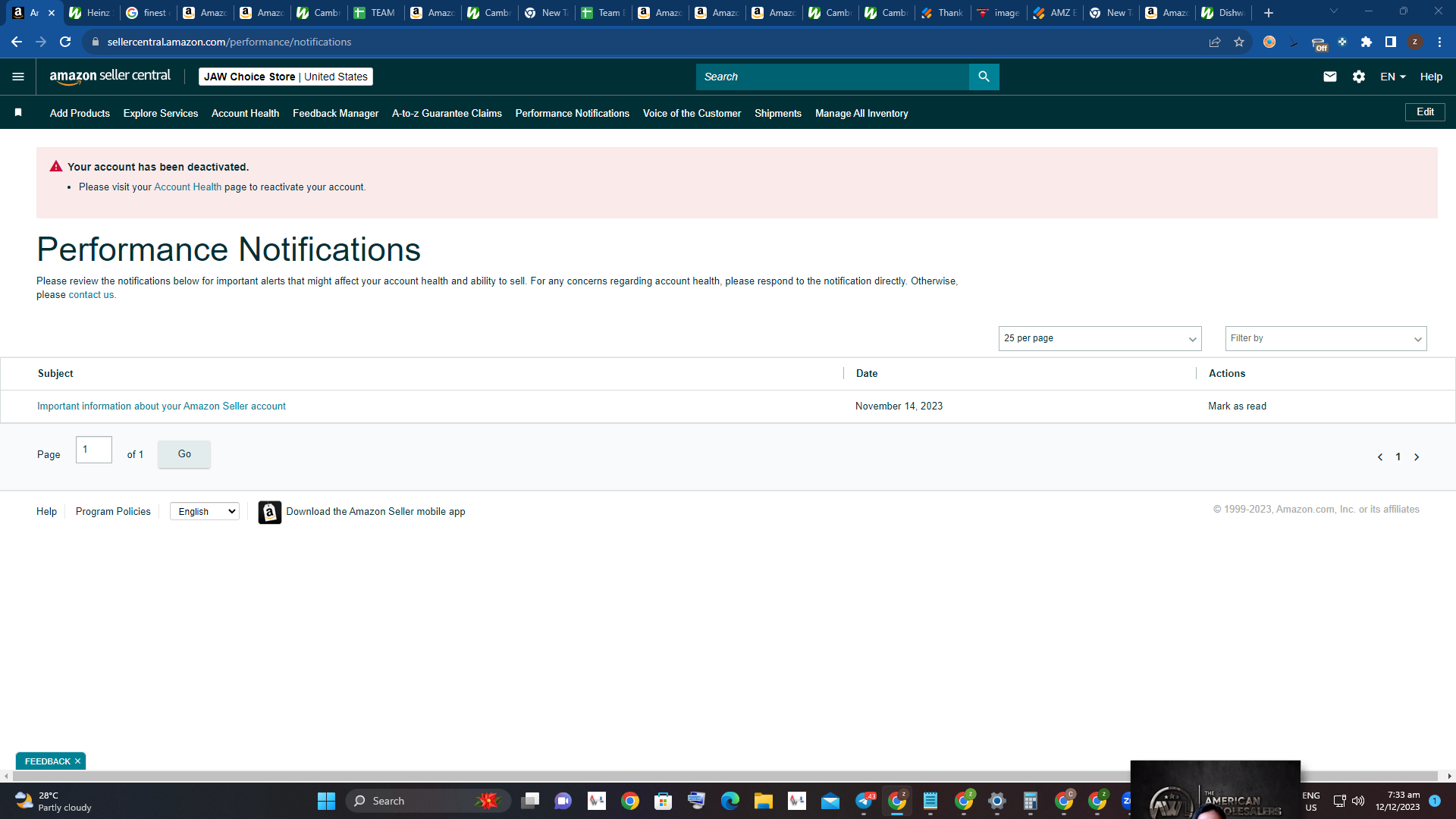Open the Seller Central hamburger menu
Image resolution: width=1456 pixels, height=819 pixels.
(18, 77)
